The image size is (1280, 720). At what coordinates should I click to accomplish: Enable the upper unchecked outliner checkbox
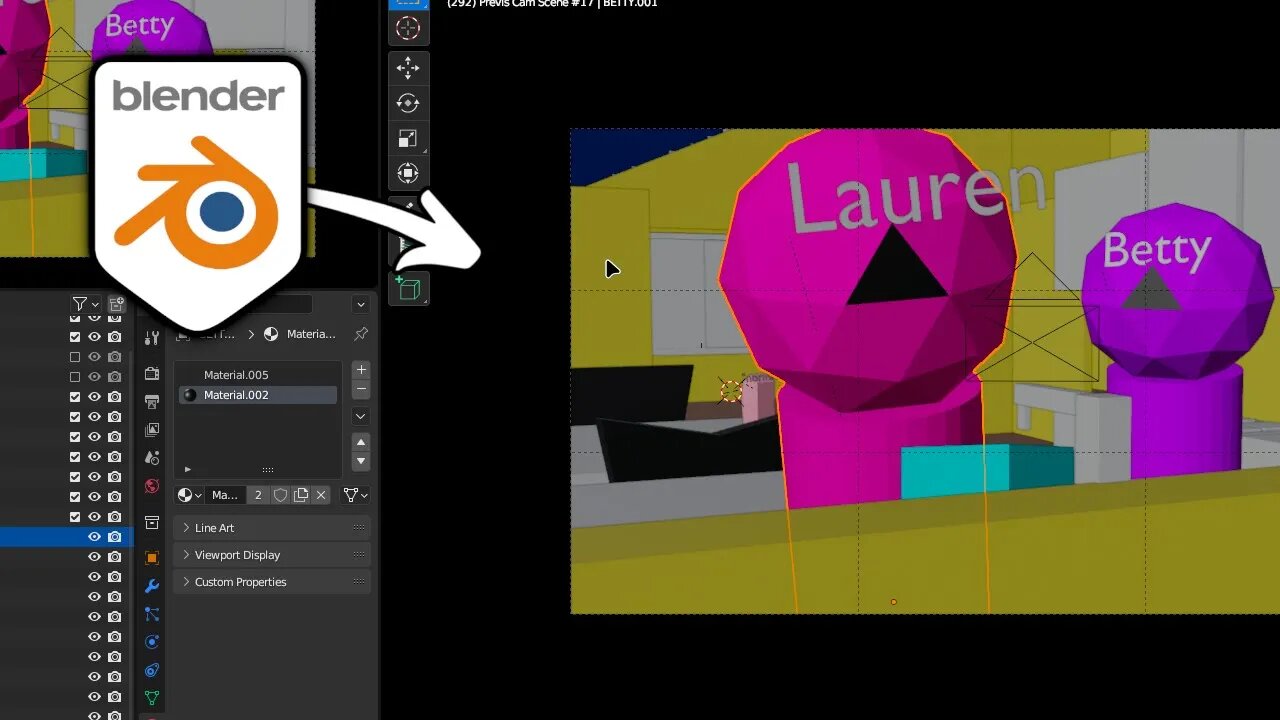(x=75, y=357)
